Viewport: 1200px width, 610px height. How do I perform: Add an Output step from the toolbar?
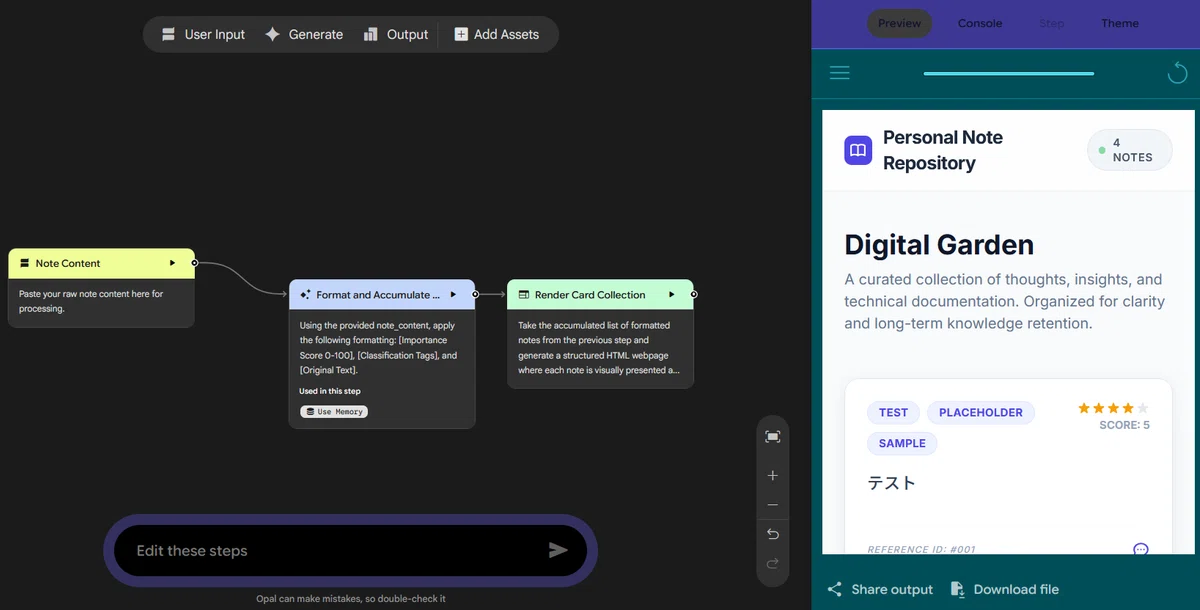coord(395,34)
